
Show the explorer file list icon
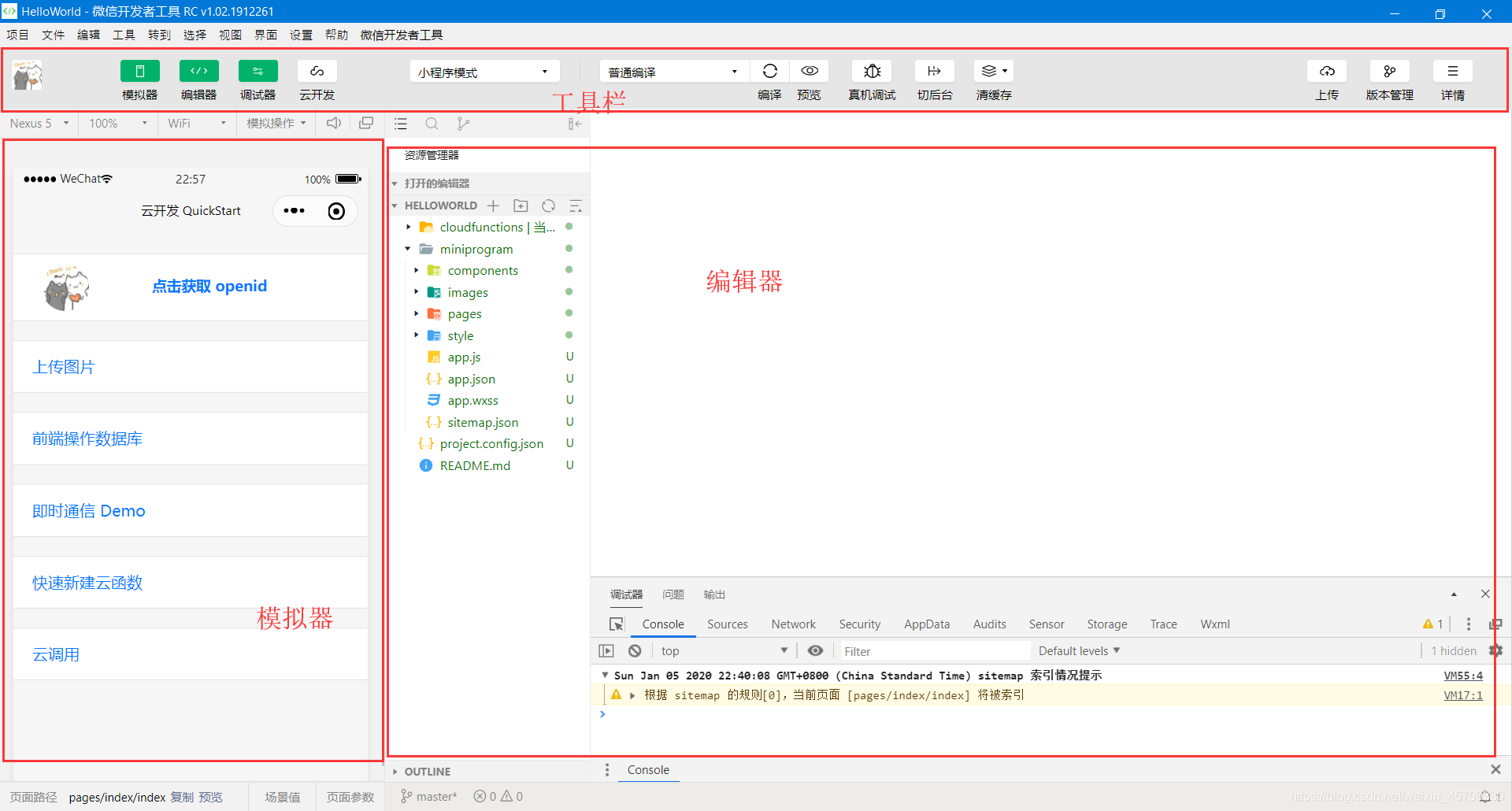click(401, 124)
